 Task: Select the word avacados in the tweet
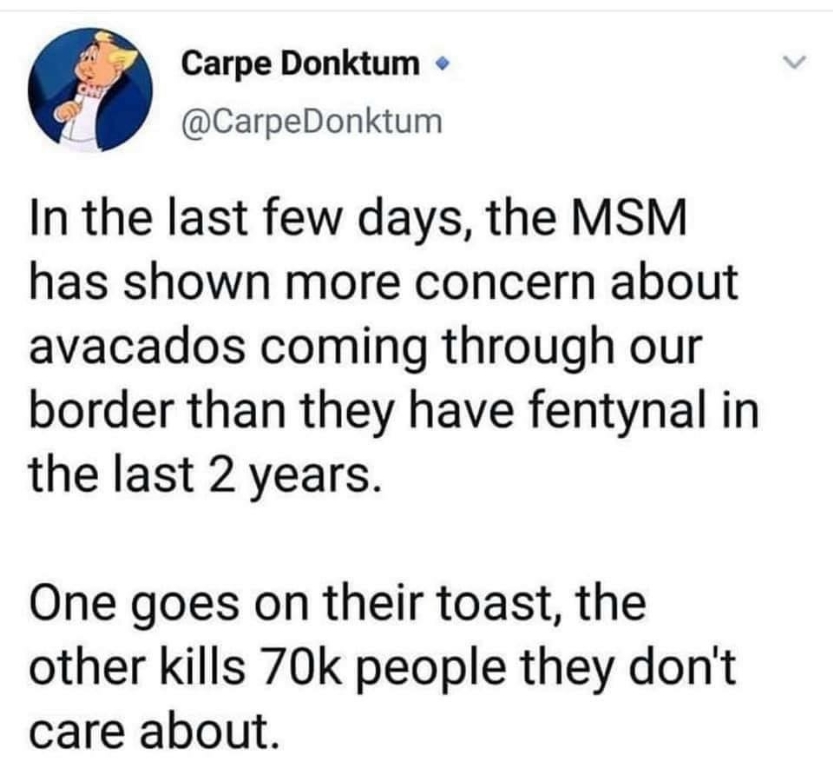(x=137, y=347)
